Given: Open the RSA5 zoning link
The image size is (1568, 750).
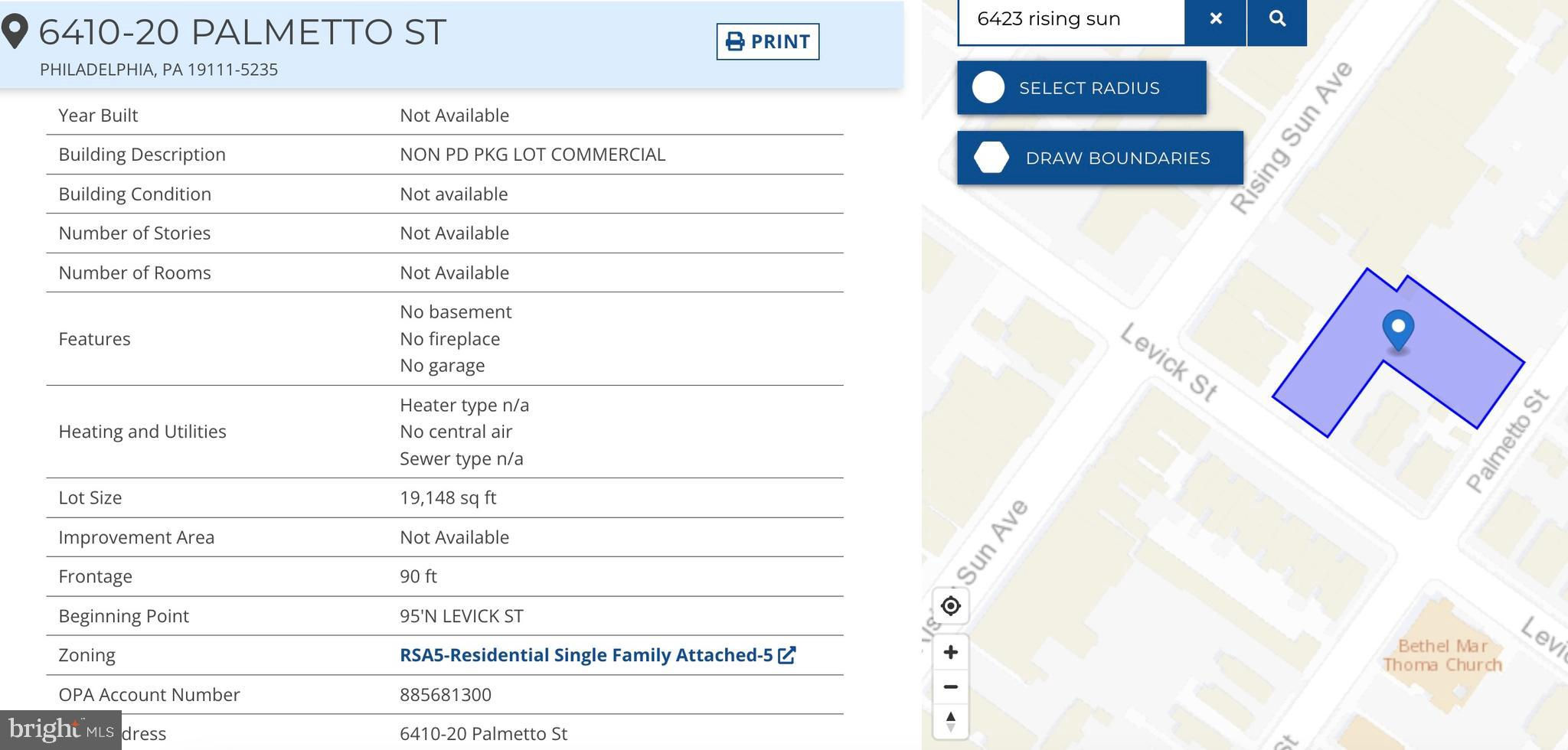Looking at the screenshot, I should click(x=586, y=655).
